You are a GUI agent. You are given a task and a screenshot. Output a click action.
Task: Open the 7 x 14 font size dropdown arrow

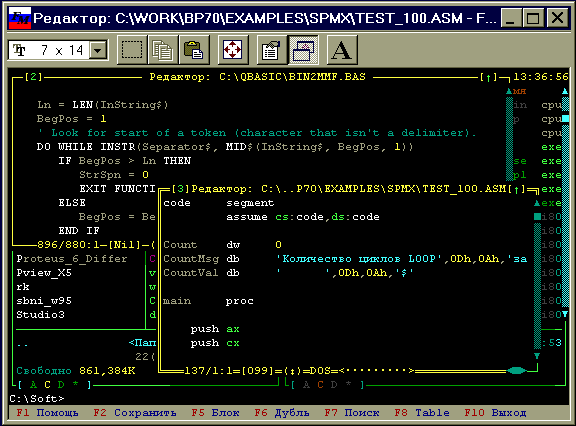click(98, 50)
